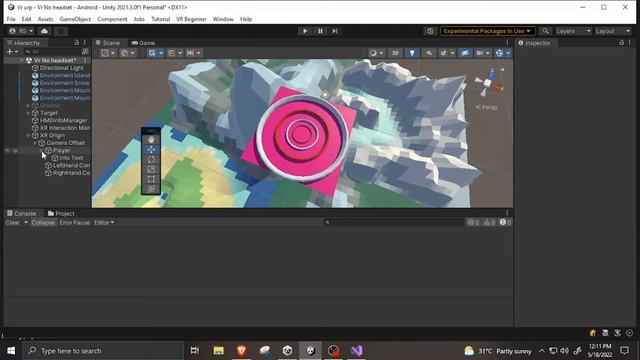This screenshot has width=640, height=360.
Task: Switch to the Game tab
Action: (x=143, y=43)
